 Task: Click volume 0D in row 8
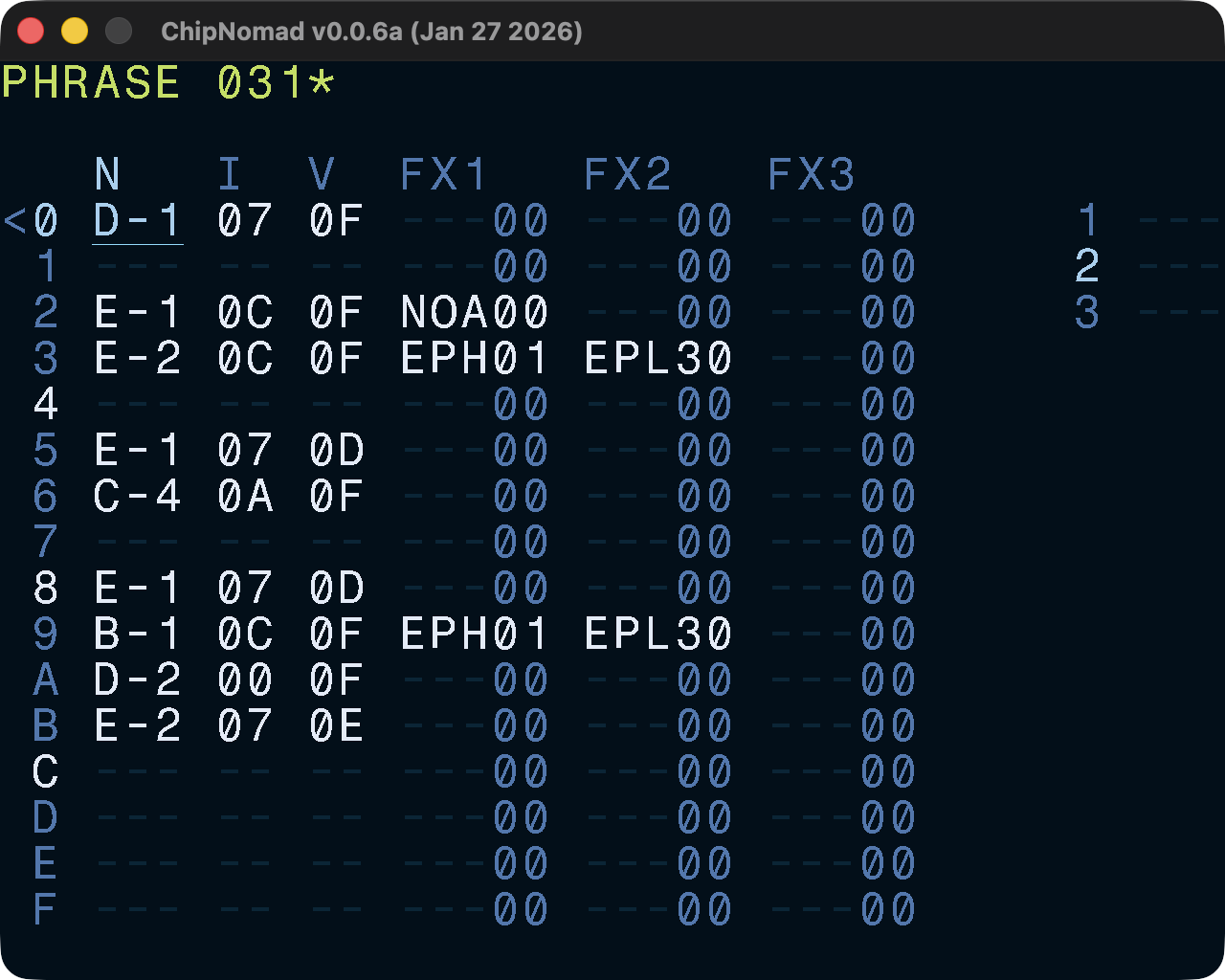[337, 589]
